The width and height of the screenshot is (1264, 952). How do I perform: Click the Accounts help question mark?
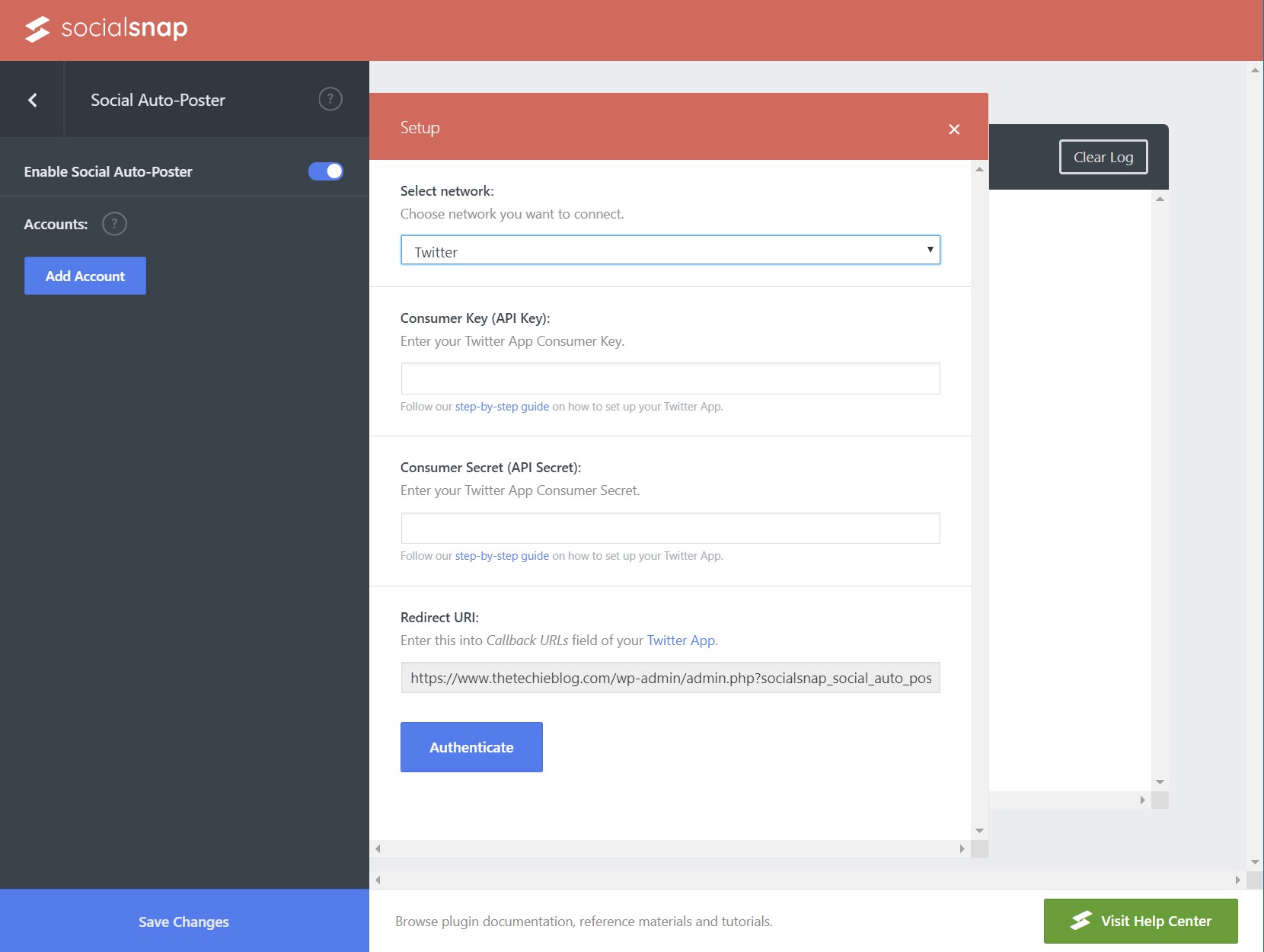click(114, 224)
